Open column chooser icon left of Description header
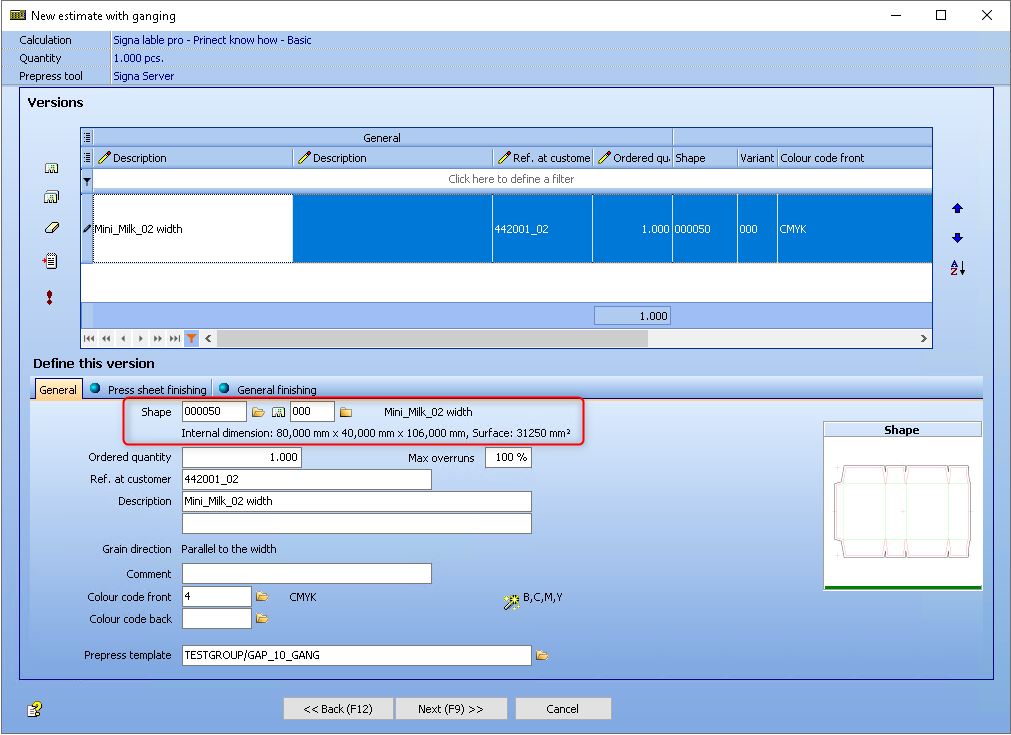The height and width of the screenshot is (735, 1011). (87, 158)
